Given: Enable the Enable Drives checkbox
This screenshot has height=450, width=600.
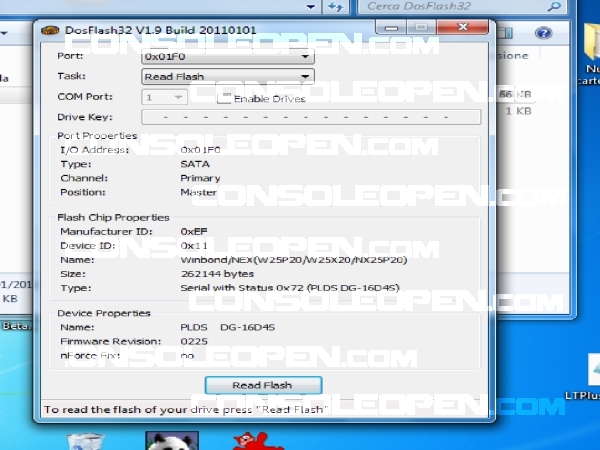Looking at the screenshot, I should tap(224, 98).
